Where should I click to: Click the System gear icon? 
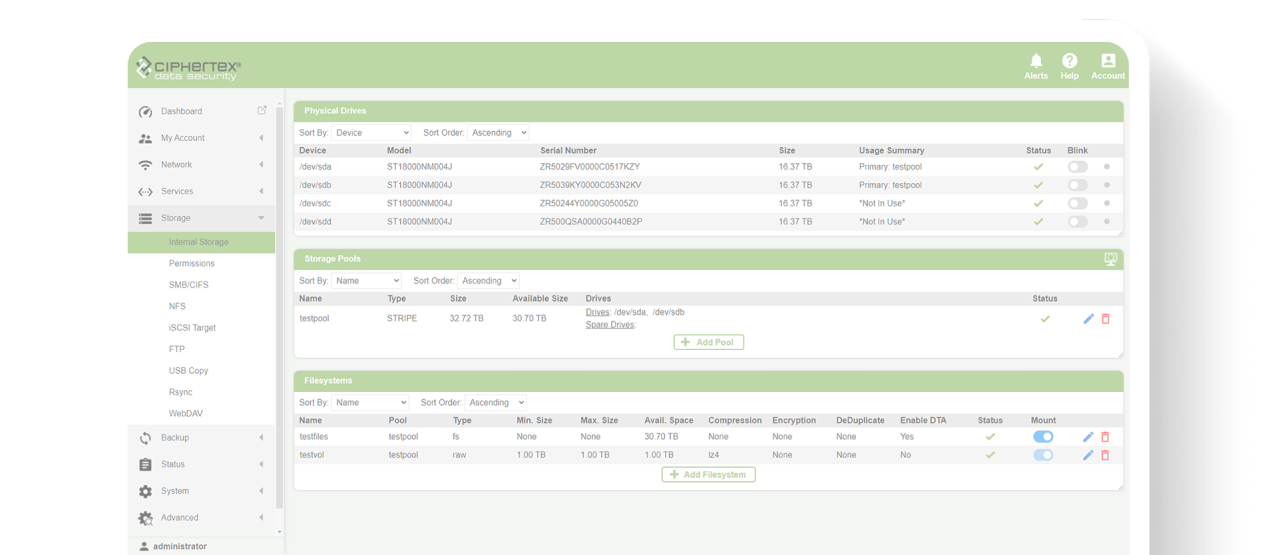pos(145,491)
